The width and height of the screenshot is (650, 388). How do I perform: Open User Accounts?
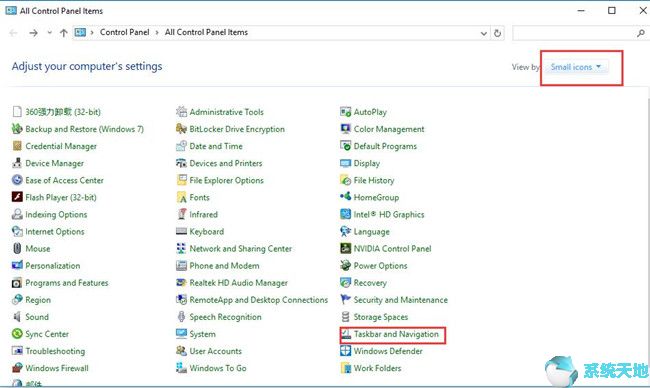[x=215, y=351]
